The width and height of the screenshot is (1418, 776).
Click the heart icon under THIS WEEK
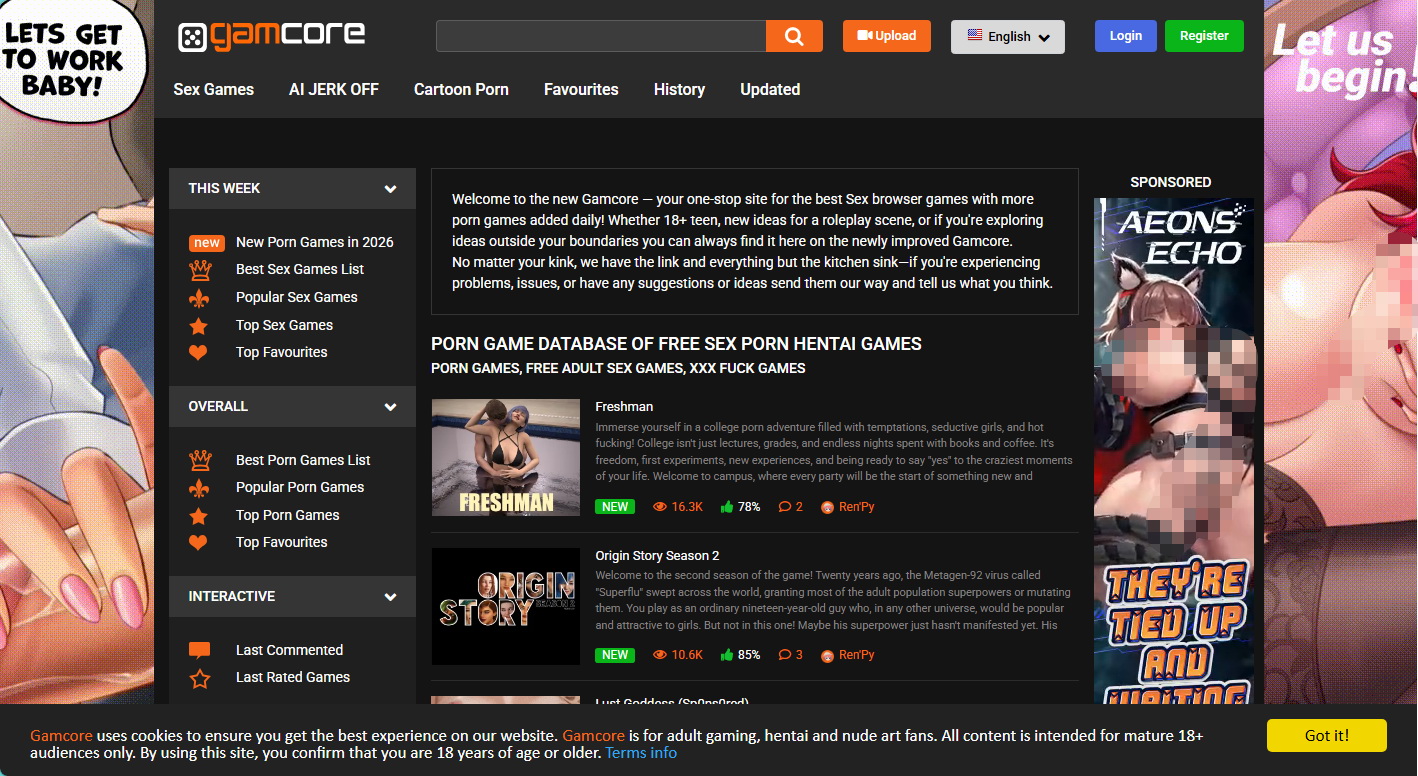point(198,353)
